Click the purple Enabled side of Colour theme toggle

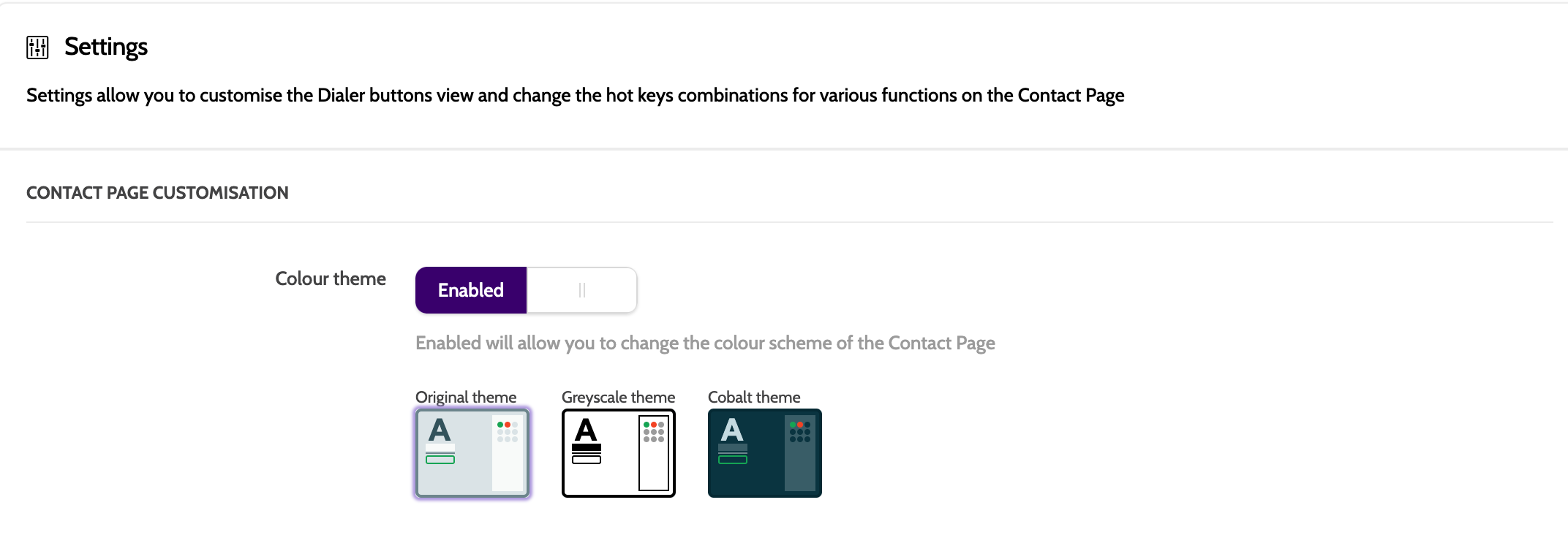471,290
